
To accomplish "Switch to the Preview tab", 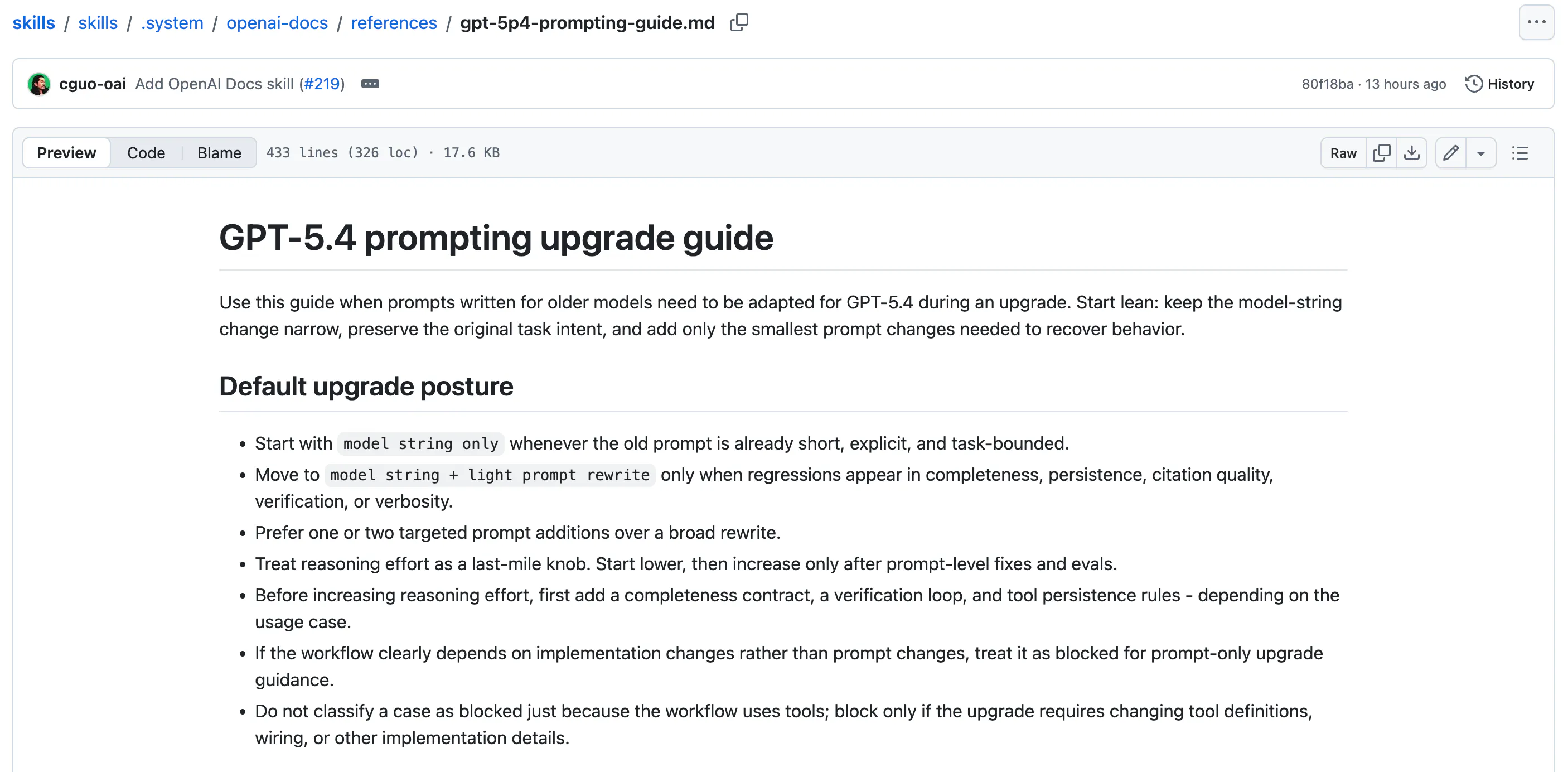I will tap(66, 153).
